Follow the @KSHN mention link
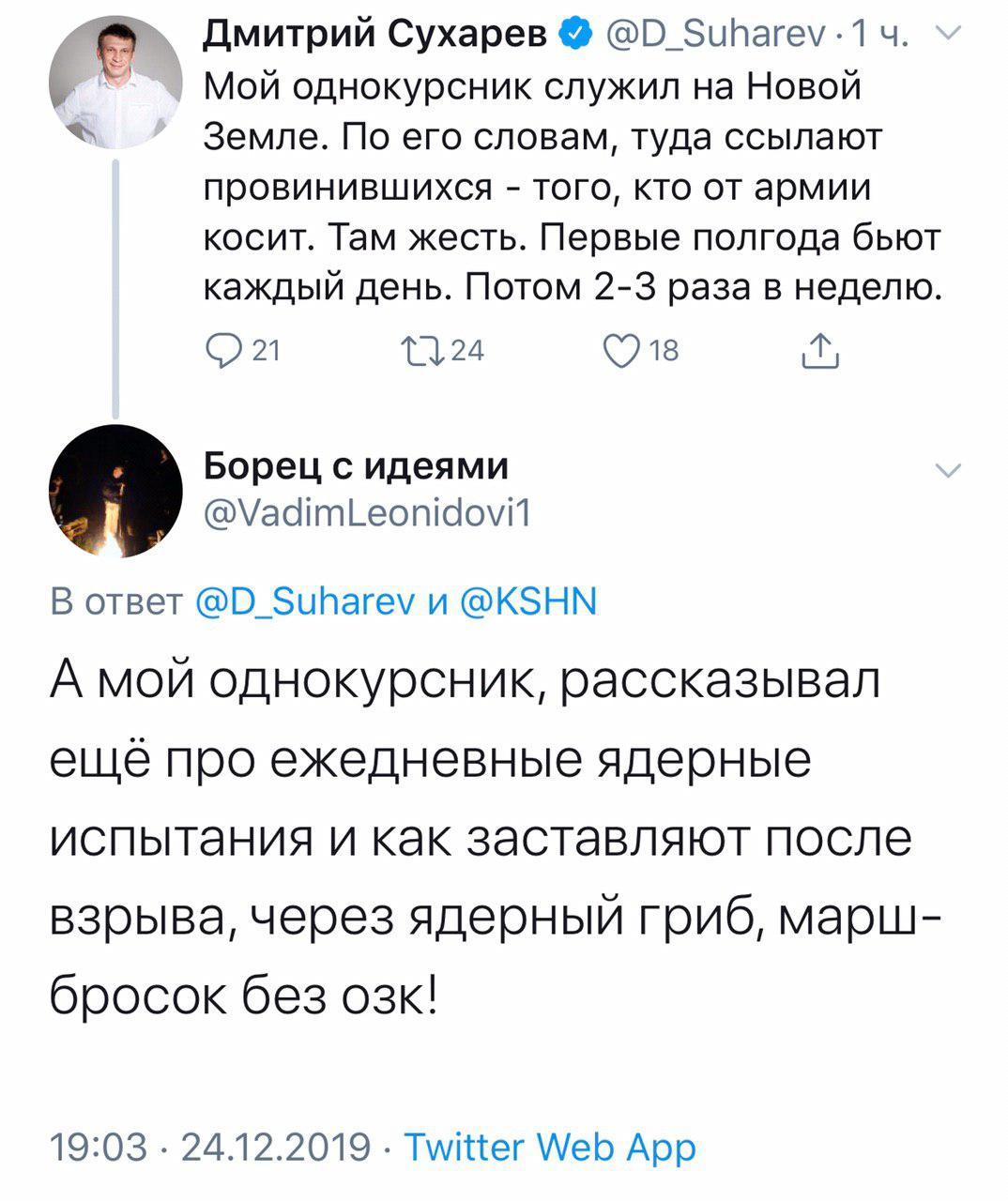 (528, 600)
